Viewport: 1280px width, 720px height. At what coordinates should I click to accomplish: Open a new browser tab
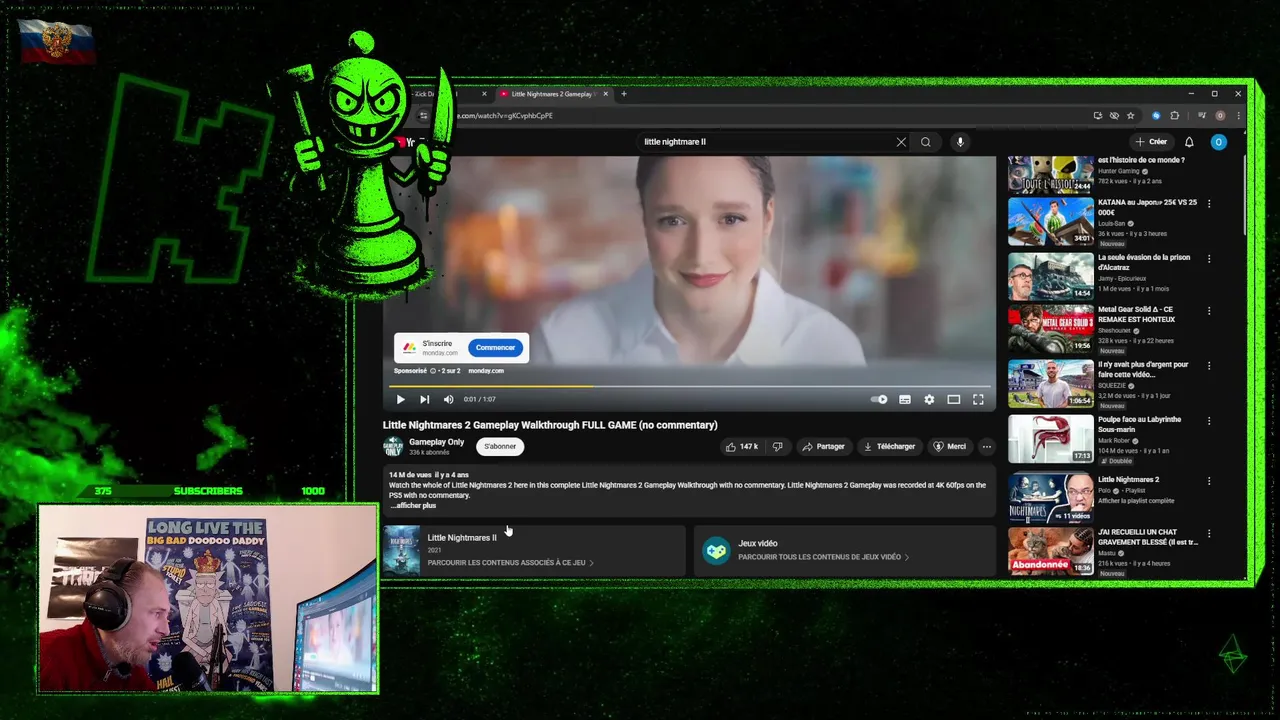(x=624, y=94)
